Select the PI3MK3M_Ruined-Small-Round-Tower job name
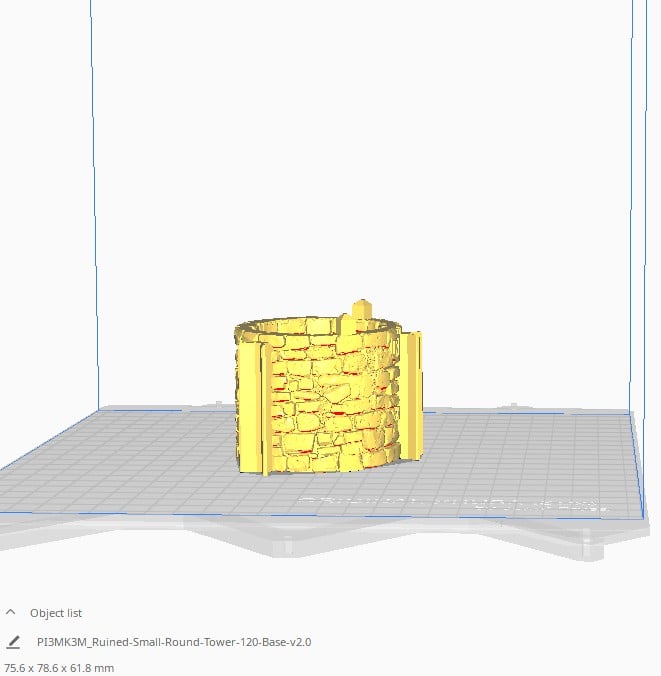This screenshot has height=676, width=661. (x=174, y=642)
